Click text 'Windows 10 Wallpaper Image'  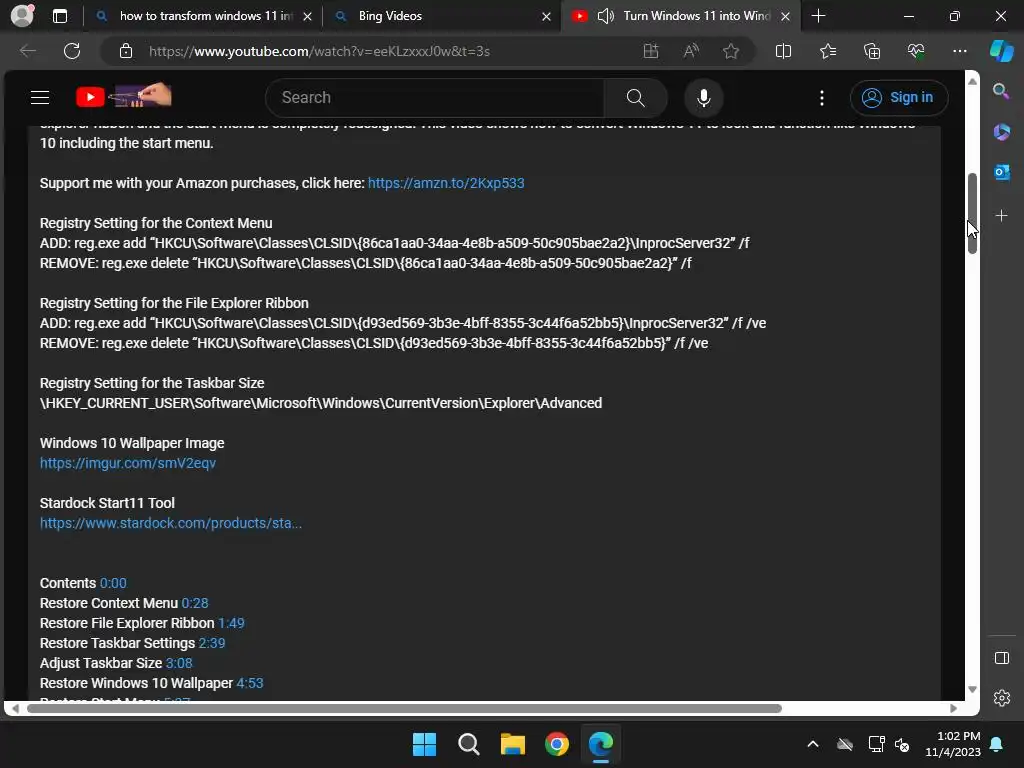[x=132, y=443]
